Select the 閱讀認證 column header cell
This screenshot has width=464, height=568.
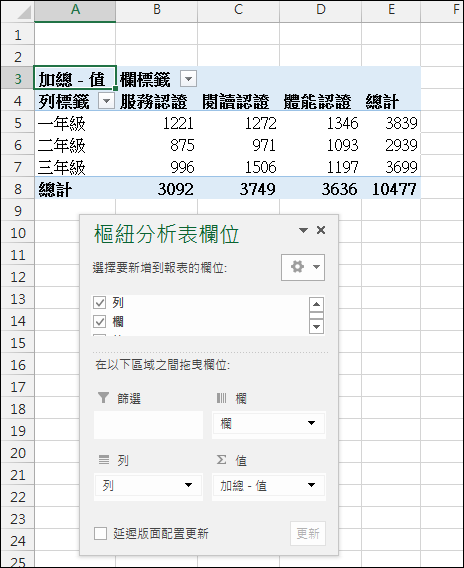(x=238, y=100)
